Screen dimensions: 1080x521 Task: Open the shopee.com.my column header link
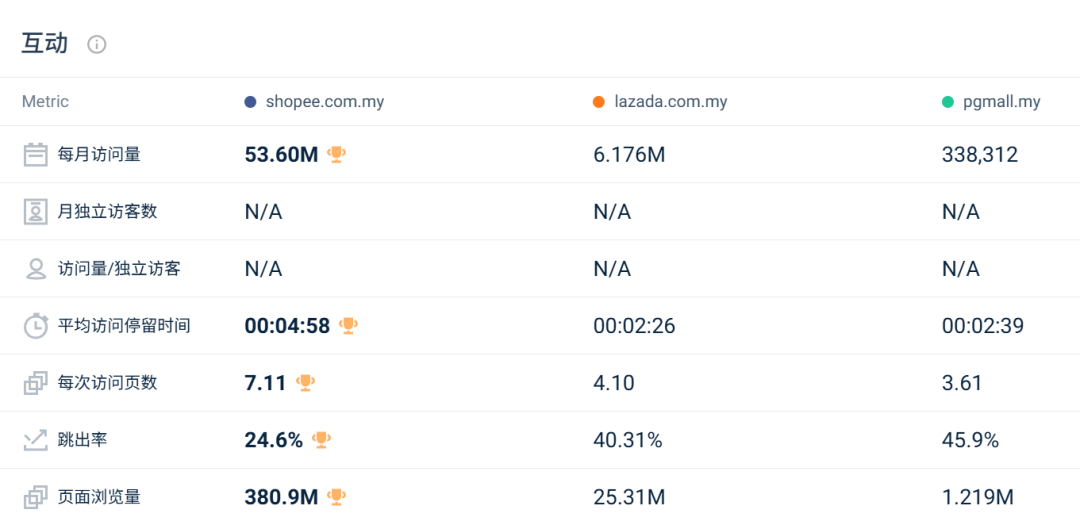coord(325,102)
